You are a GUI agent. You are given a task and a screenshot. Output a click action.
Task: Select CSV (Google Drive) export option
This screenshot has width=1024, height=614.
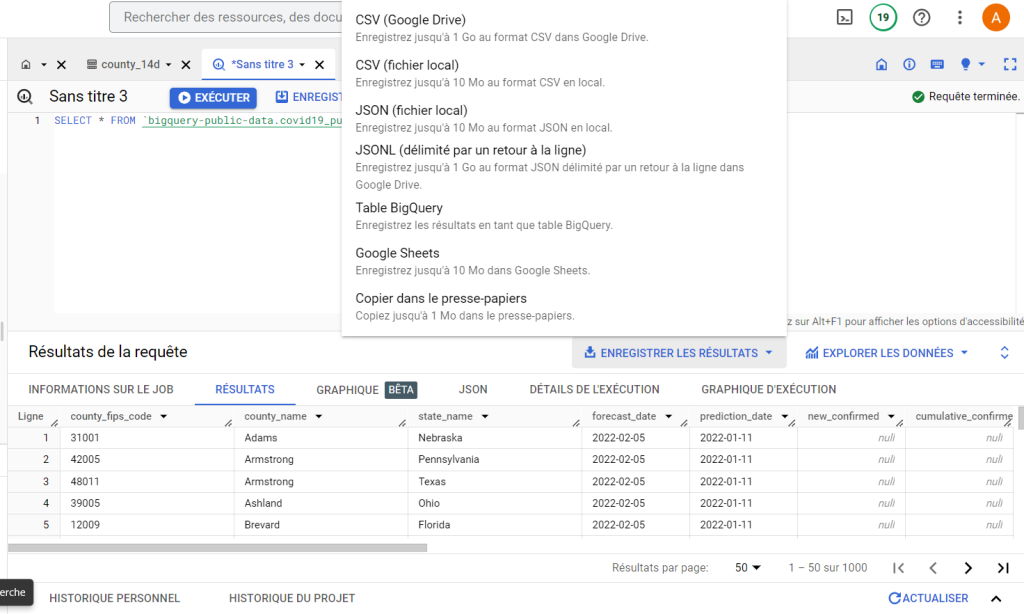pos(410,20)
